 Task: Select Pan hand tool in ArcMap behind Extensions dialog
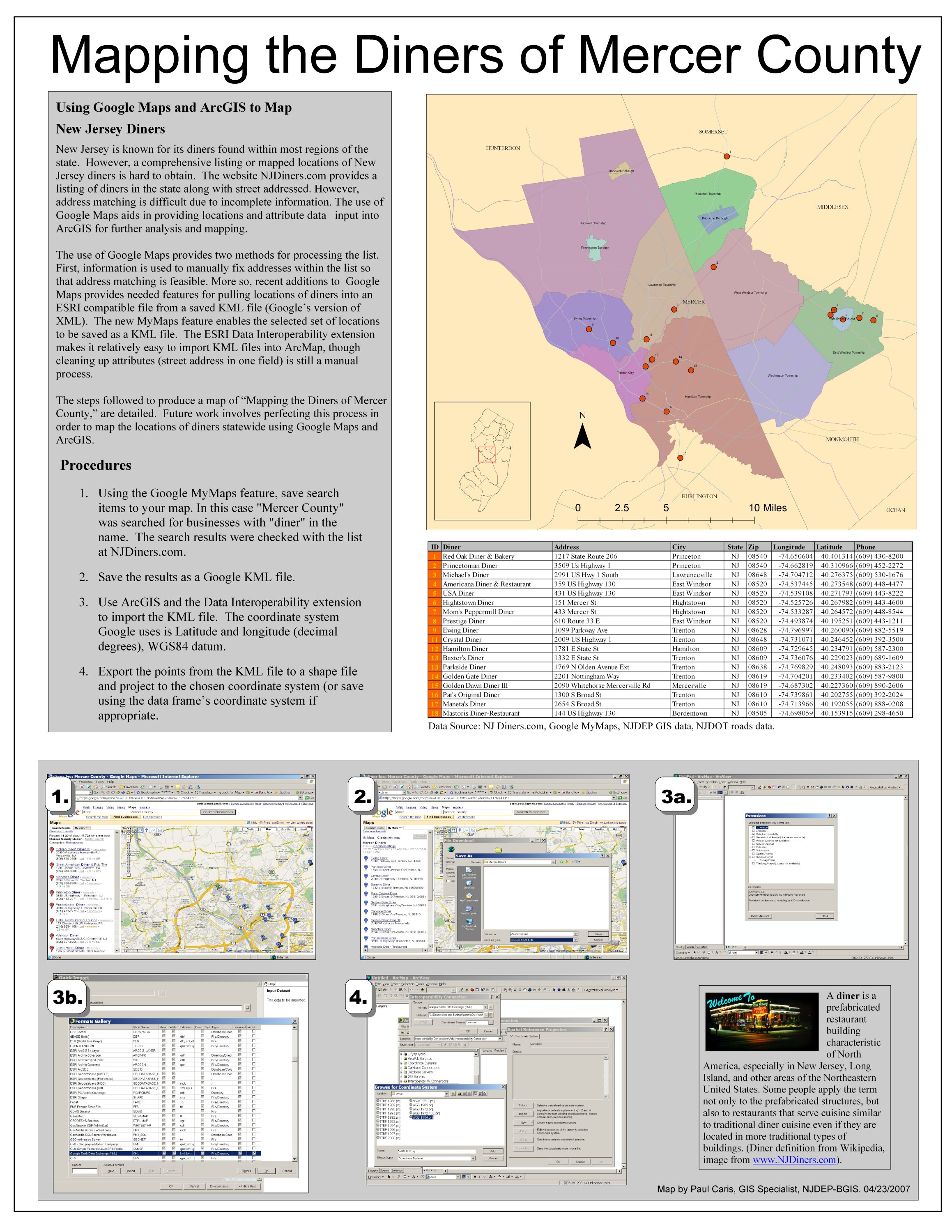(x=816, y=788)
